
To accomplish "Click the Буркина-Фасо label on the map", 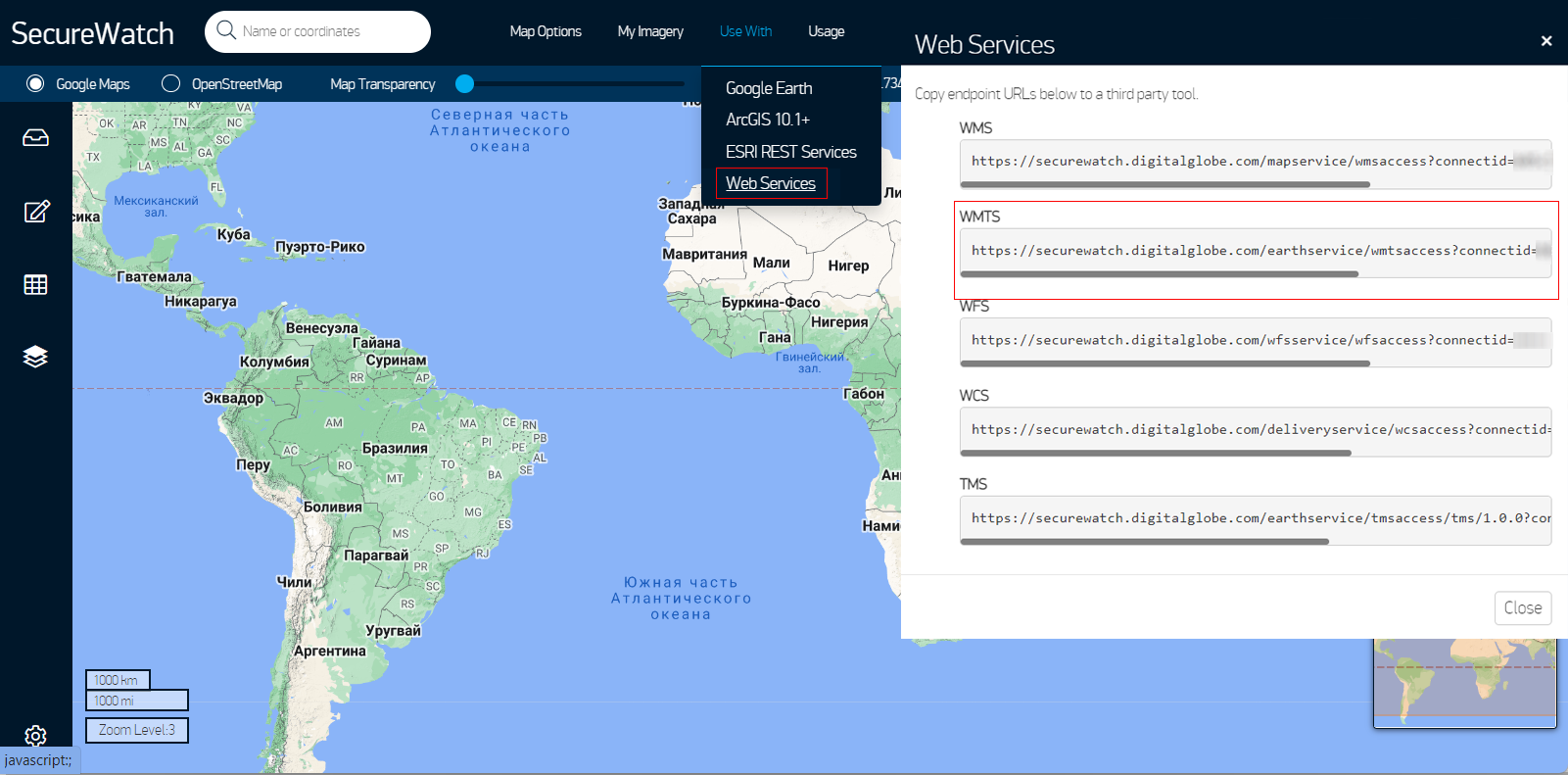I will tap(771, 303).
